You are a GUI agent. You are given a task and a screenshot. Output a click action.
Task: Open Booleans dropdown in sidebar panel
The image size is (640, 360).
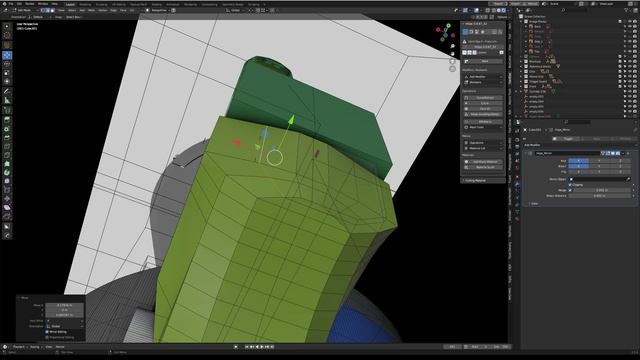483,82
